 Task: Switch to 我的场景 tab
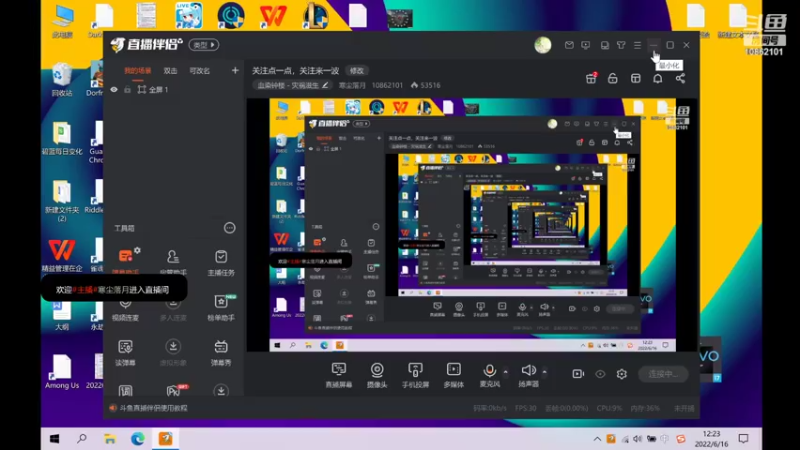138,71
